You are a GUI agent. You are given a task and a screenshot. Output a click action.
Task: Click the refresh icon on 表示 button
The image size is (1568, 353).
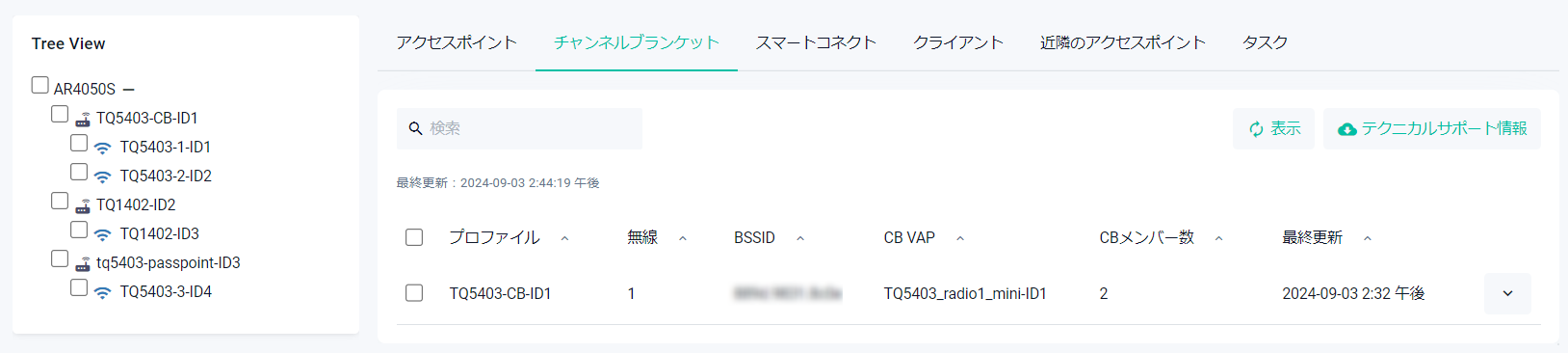tap(1256, 129)
